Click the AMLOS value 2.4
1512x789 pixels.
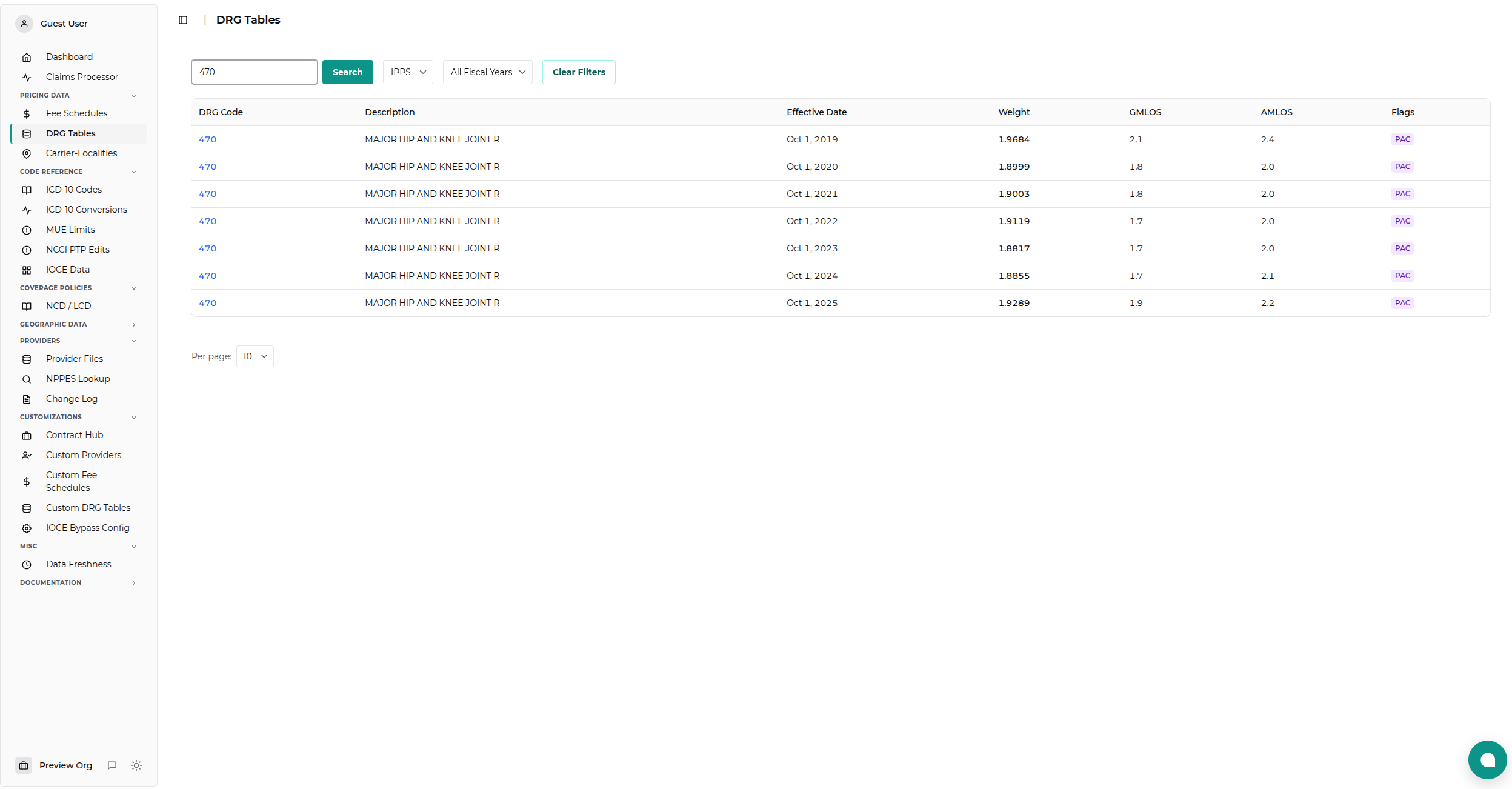point(1267,139)
